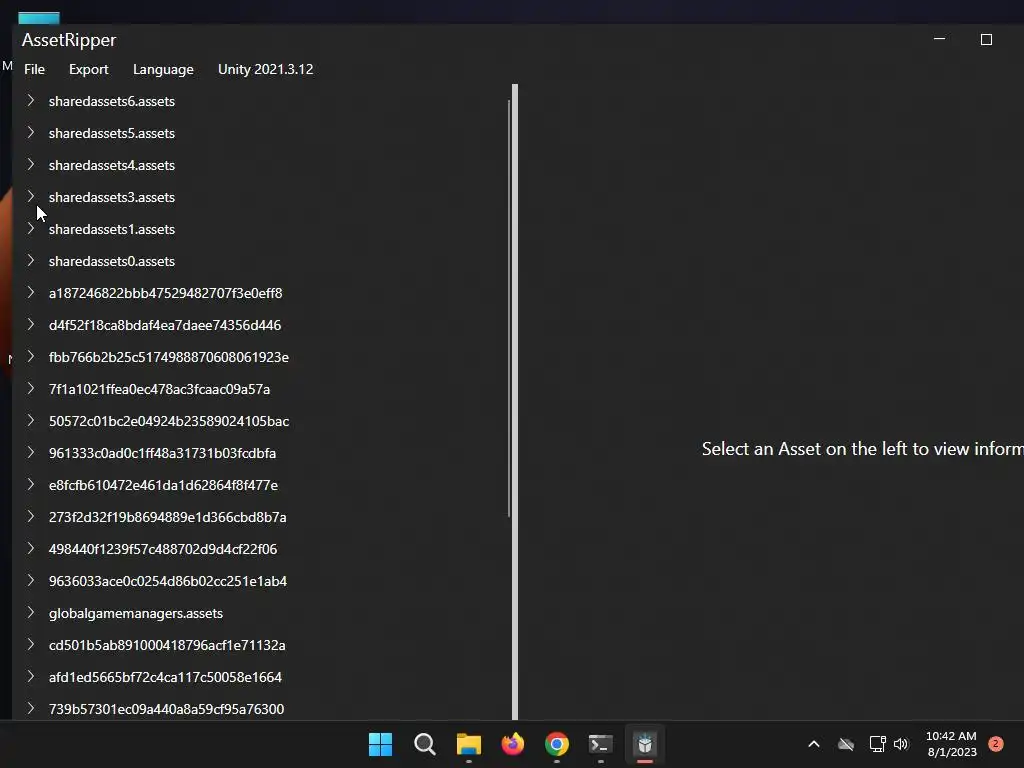The image size is (1024, 768).
Task: Open taskbar Search
Action: [424, 744]
